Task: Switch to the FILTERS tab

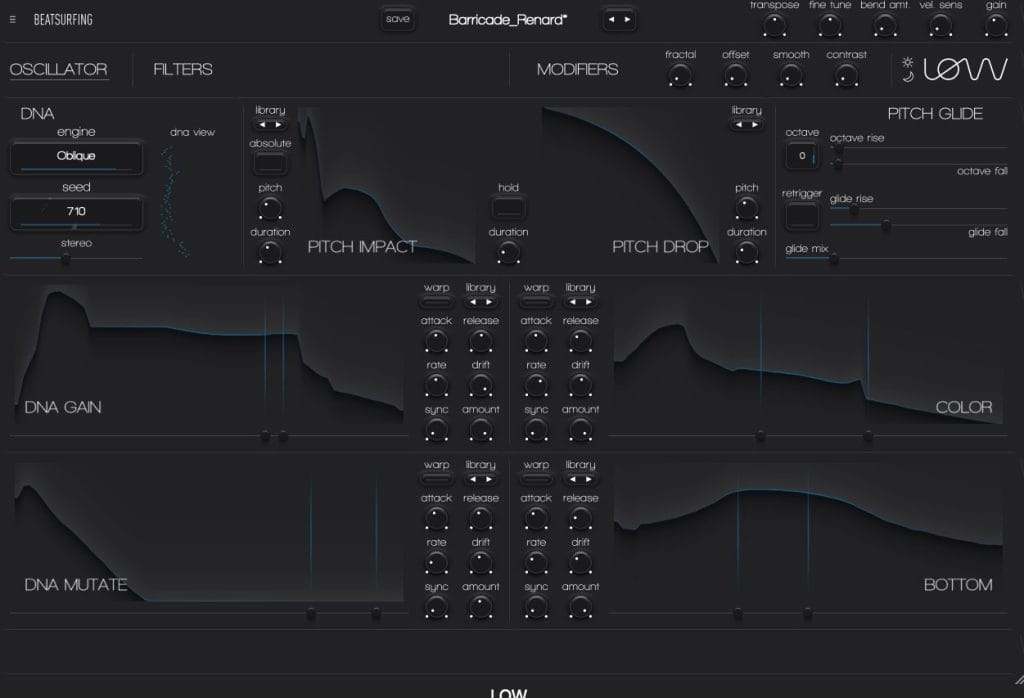Action: pyautogui.click(x=183, y=69)
